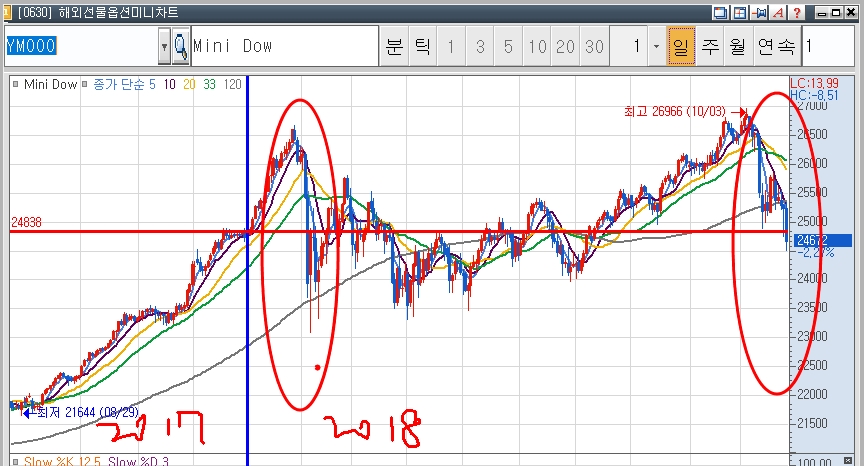Screen dimensions: 864x466
Task: Select the 3 interval button
Action: click(x=480, y=46)
